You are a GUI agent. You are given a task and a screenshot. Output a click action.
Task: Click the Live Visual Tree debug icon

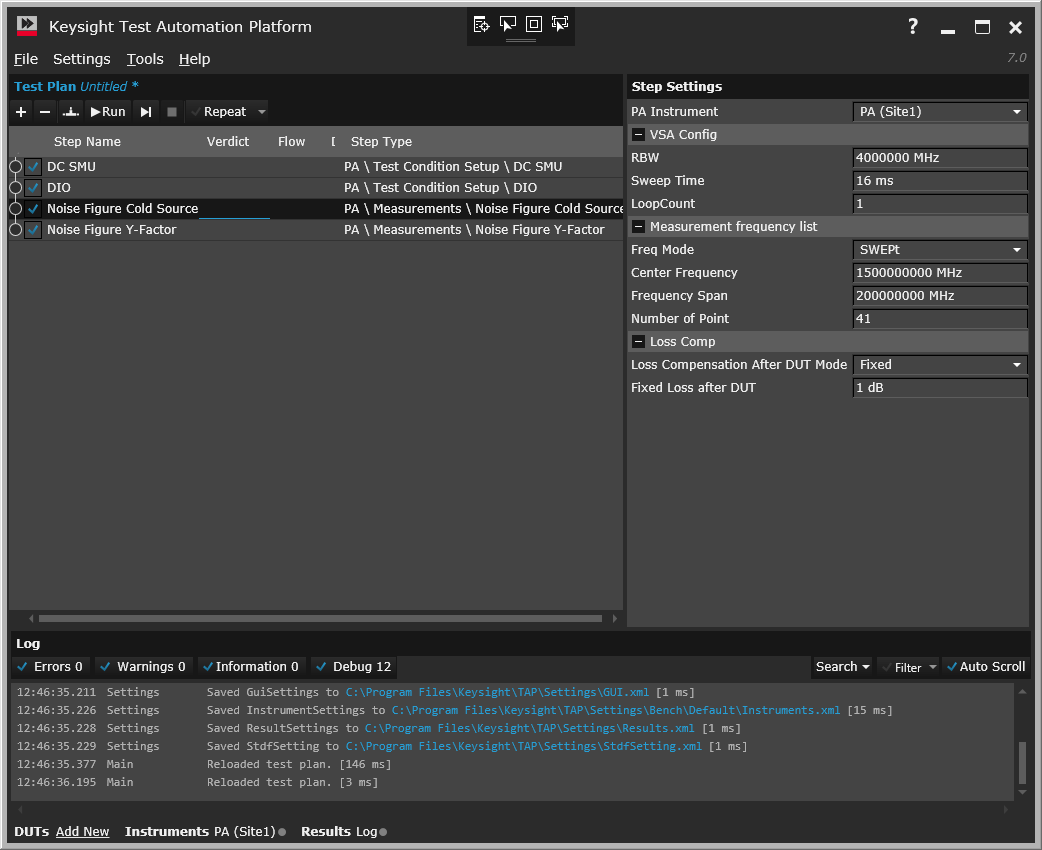[481, 25]
